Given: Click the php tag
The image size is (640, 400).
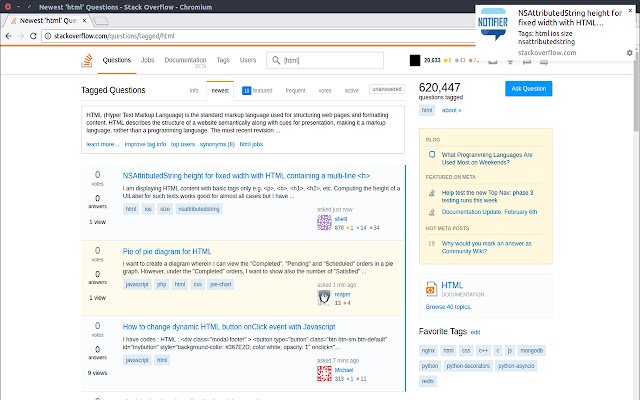Looking at the screenshot, I should point(162,284).
